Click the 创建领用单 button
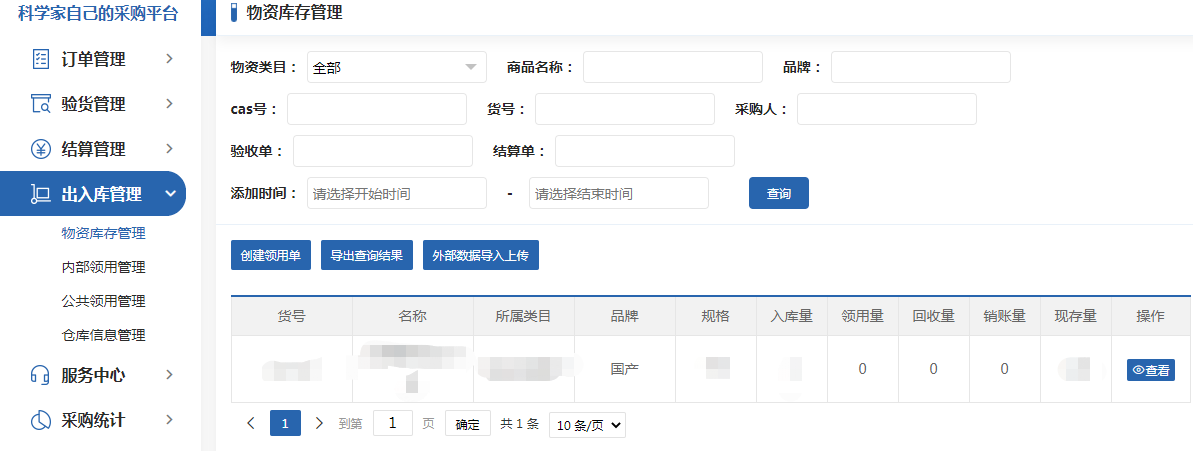Image resolution: width=1193 pixels, height=451 pixels. pos(272,255)
